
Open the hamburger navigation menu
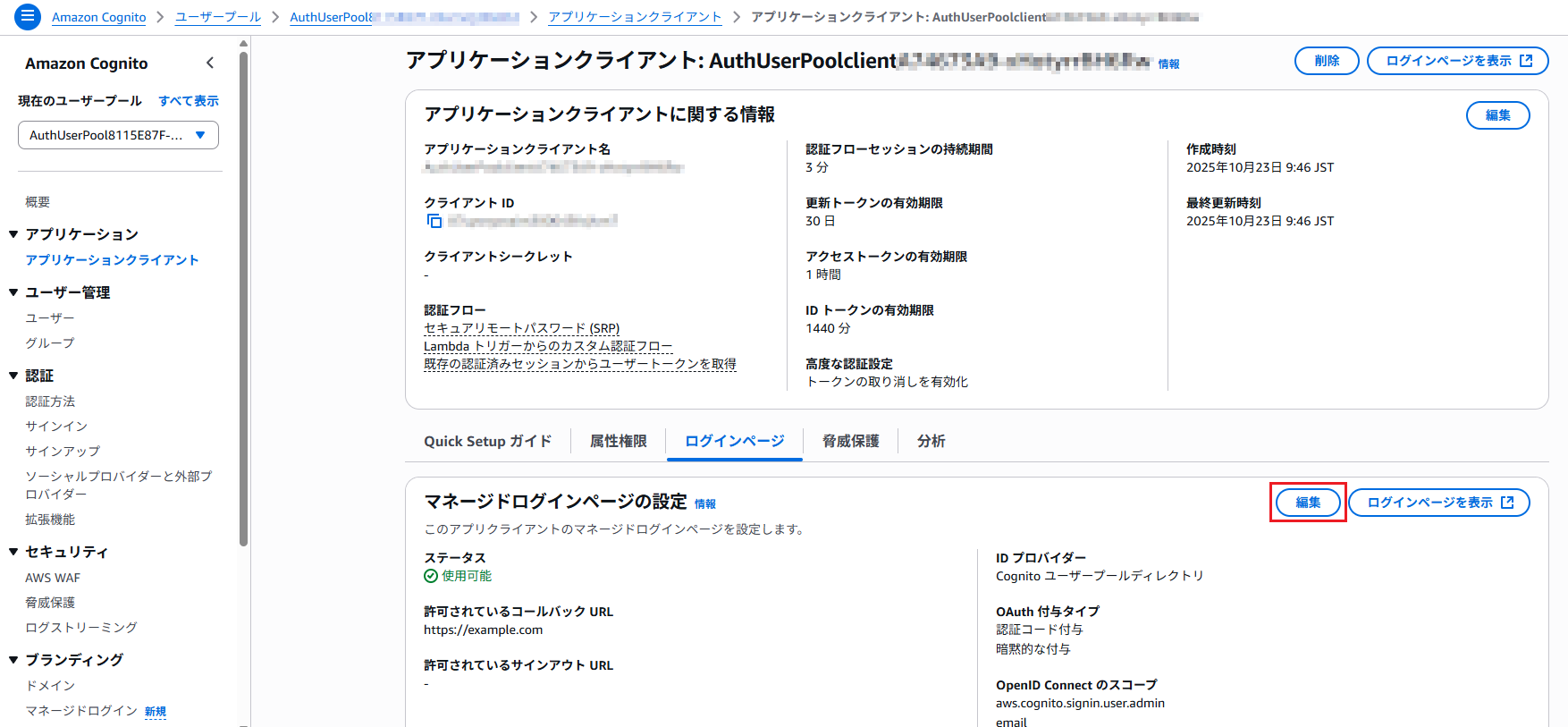coord(28,16)
